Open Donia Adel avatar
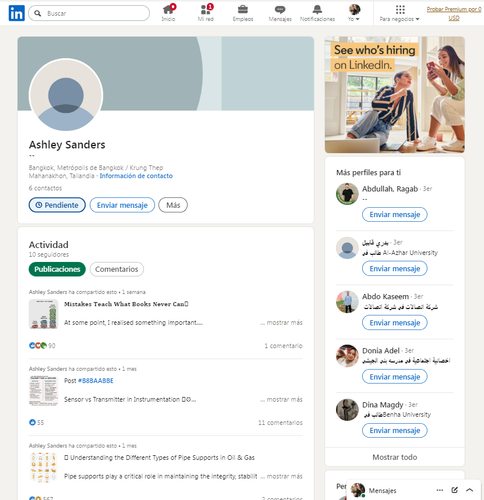The image size is (484, 500). point(347,356)
